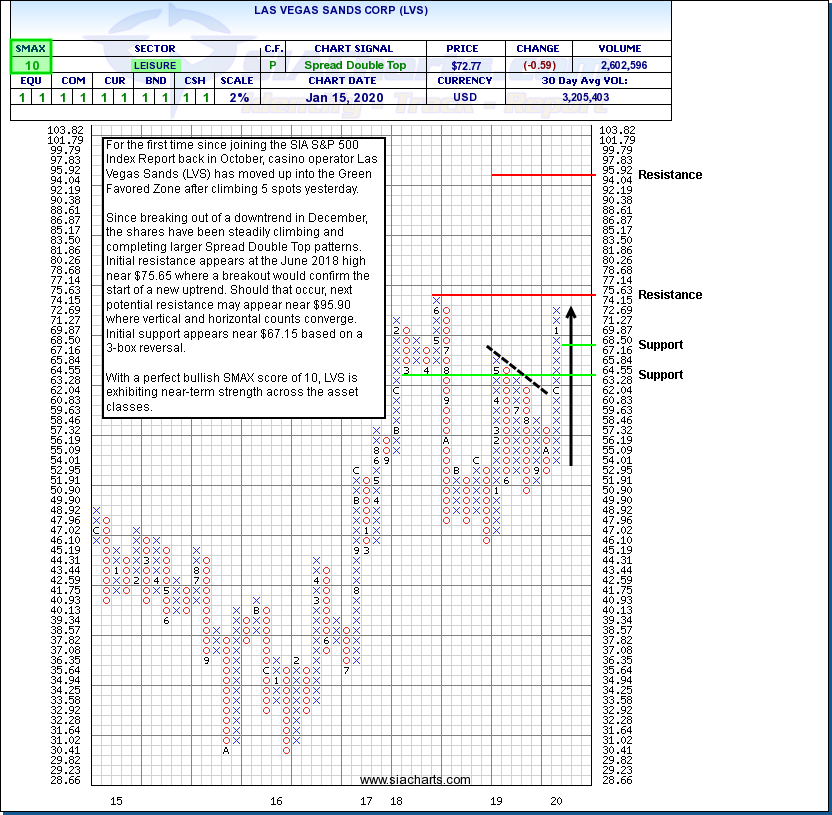Click the change value (-0.59)
Image resolution: width=832 pixels, height=815 pixels.
tap(537, 65)
